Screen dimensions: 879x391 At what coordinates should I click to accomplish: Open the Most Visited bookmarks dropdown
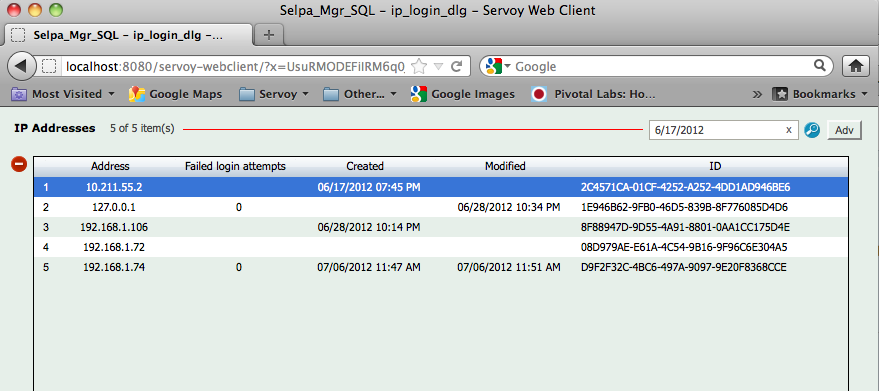[63, 94]
